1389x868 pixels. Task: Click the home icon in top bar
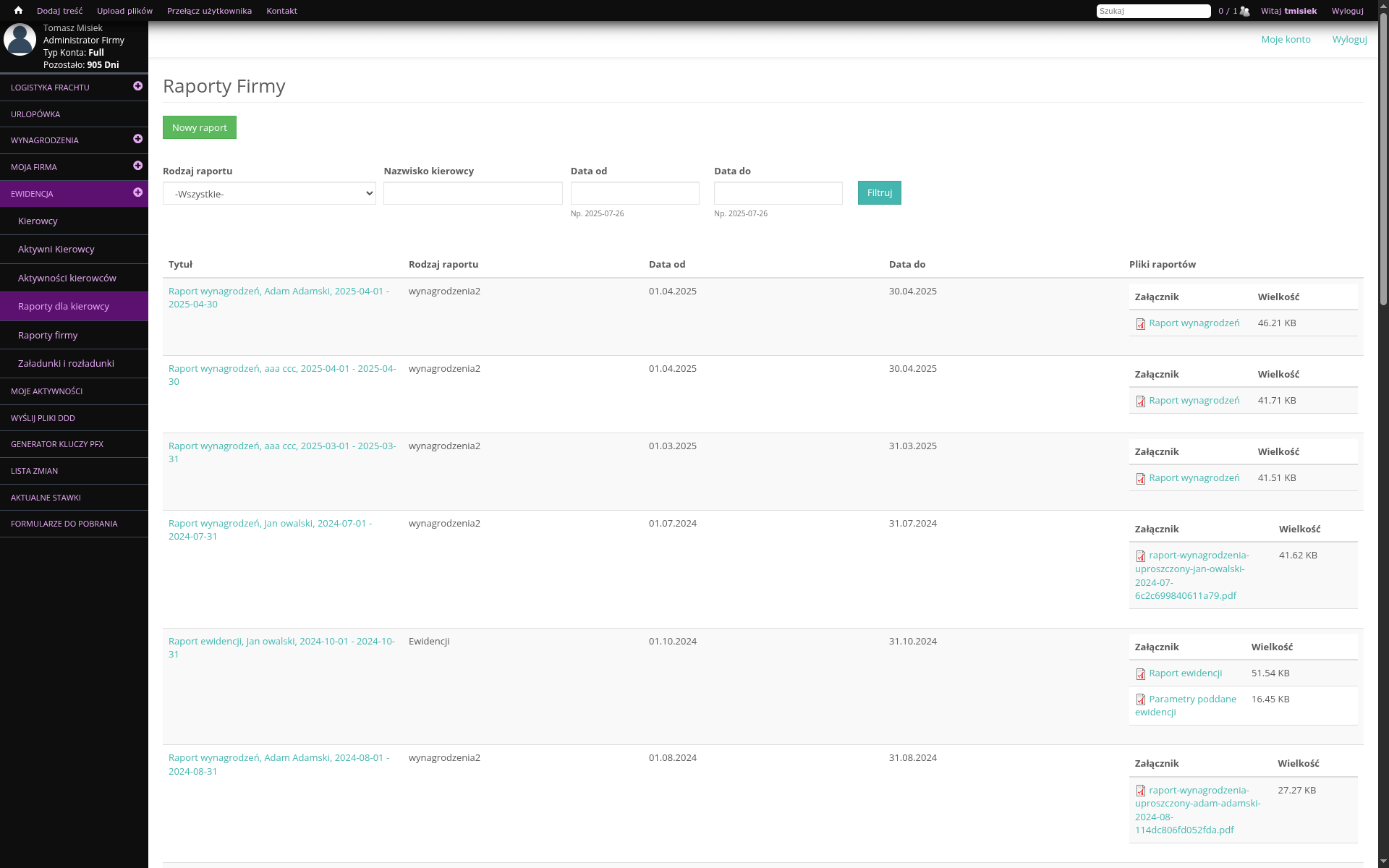point(18,11)
